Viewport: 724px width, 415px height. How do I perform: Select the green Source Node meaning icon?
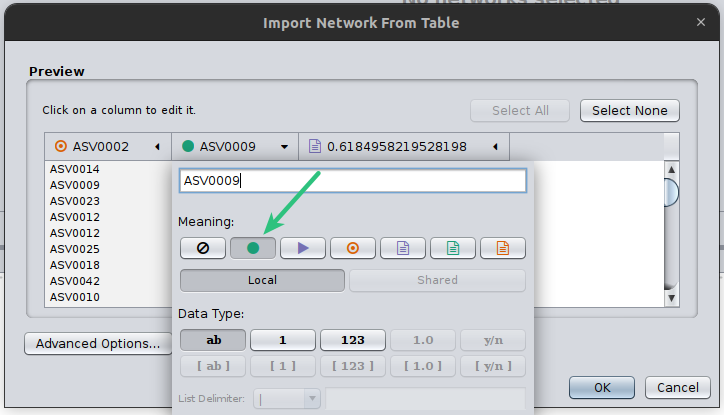(x=253, y=248)
